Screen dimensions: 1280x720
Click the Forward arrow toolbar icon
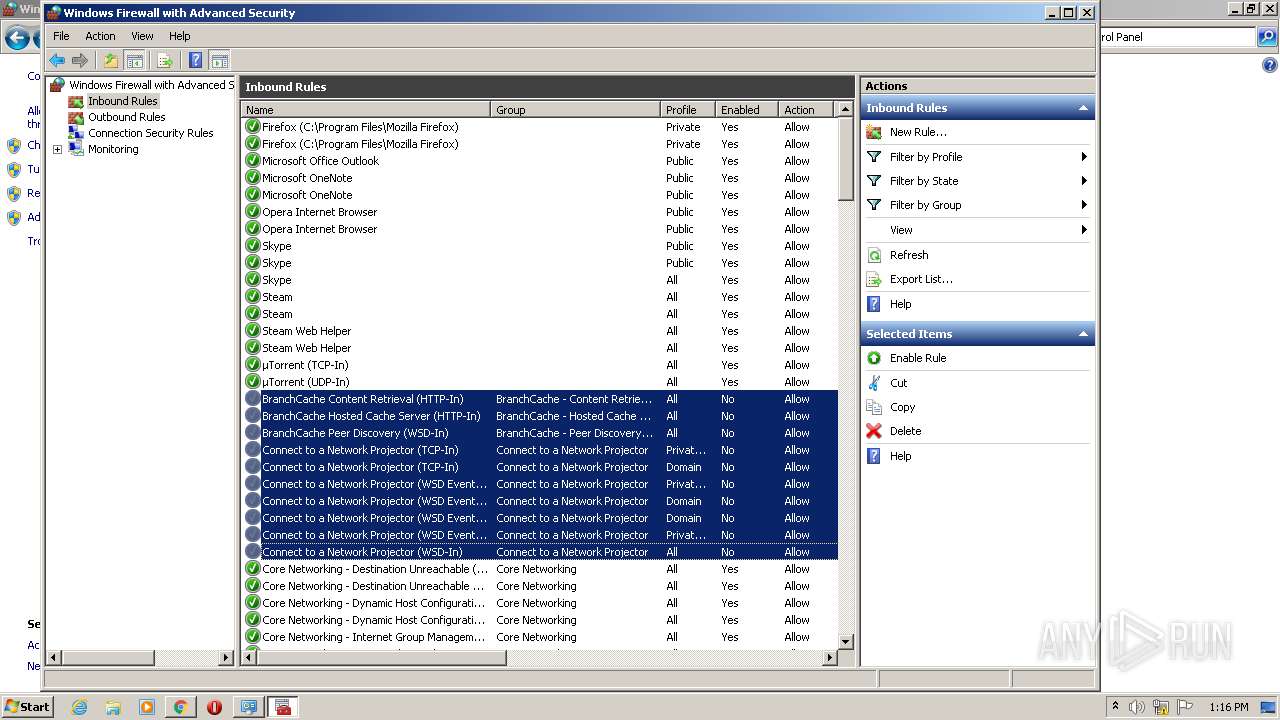80,61
